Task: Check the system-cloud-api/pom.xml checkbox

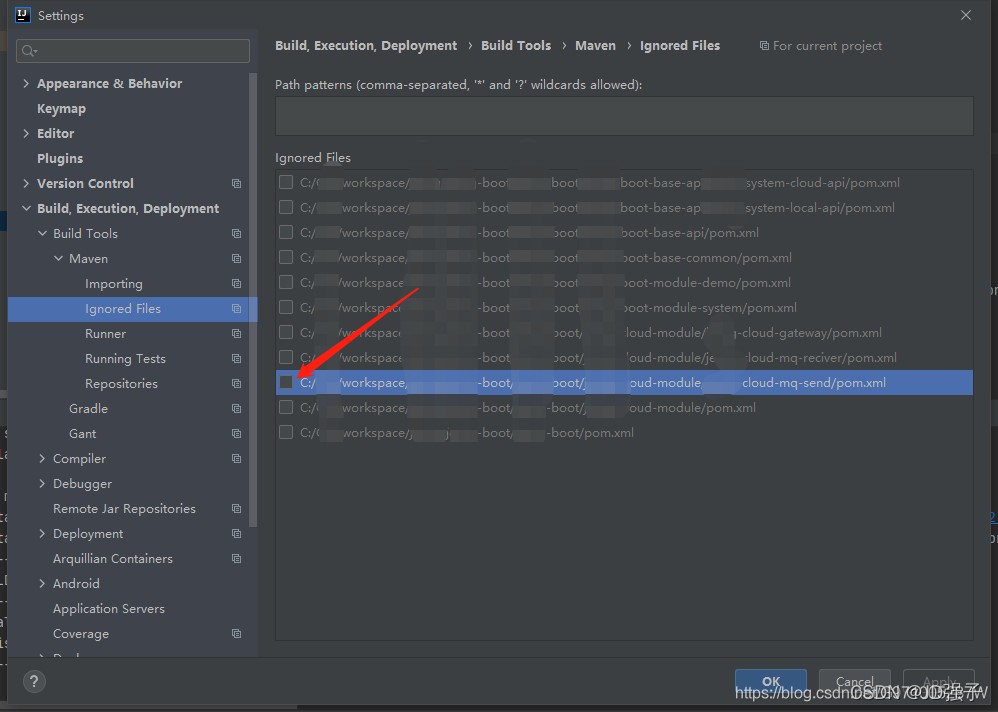Action: click(x=286, y=183)
